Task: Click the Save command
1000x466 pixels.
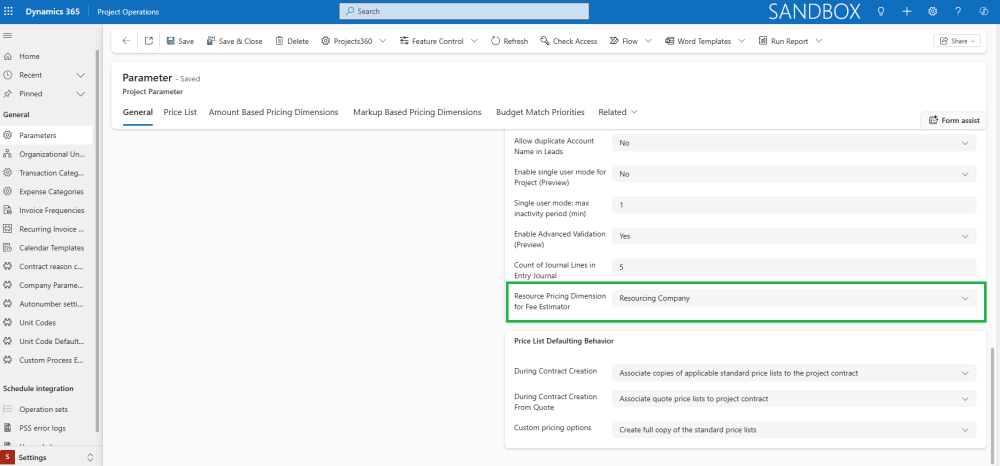Action: coord(179,41)
